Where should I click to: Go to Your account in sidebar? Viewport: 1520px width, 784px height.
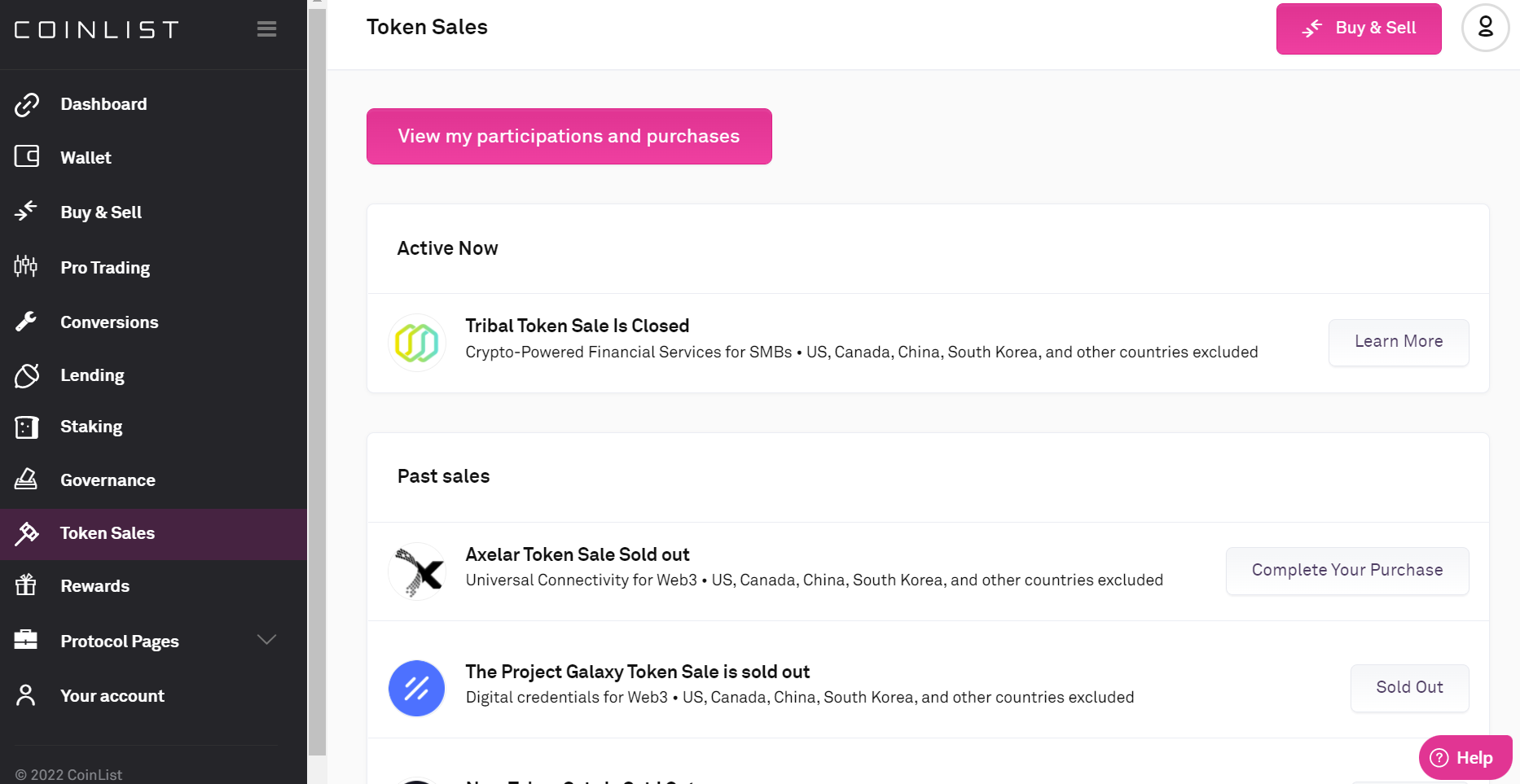pyautogui.click(x=112, y=696)
